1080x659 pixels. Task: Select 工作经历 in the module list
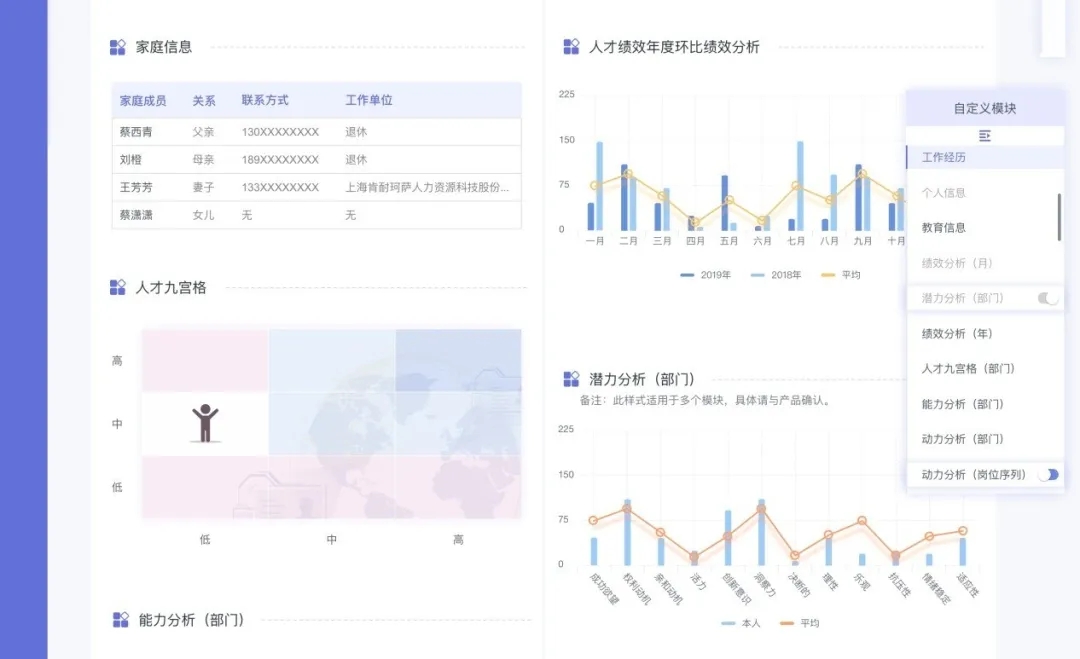(943, 158)
